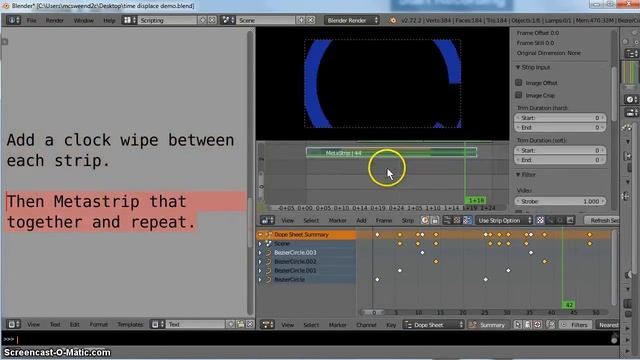This screenshot has height=360, width=640.
Task: Select the BezierCircle channel row
Action: pyautogui.click(x=306, y=280)
